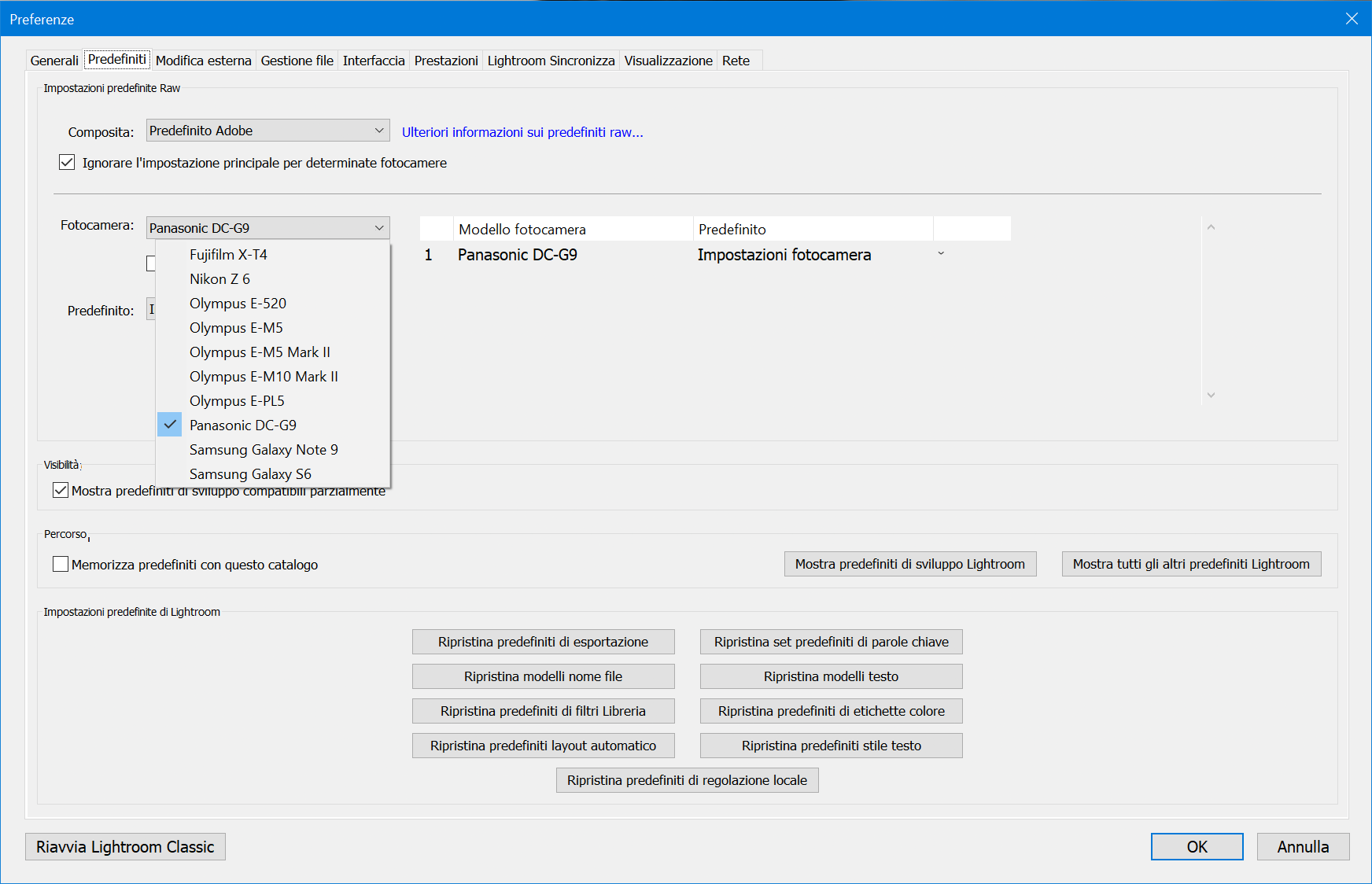Viewport: 1372px width, 884px height.
Task: Click the camera table scroll down arrow
Action: (1212, 395)
